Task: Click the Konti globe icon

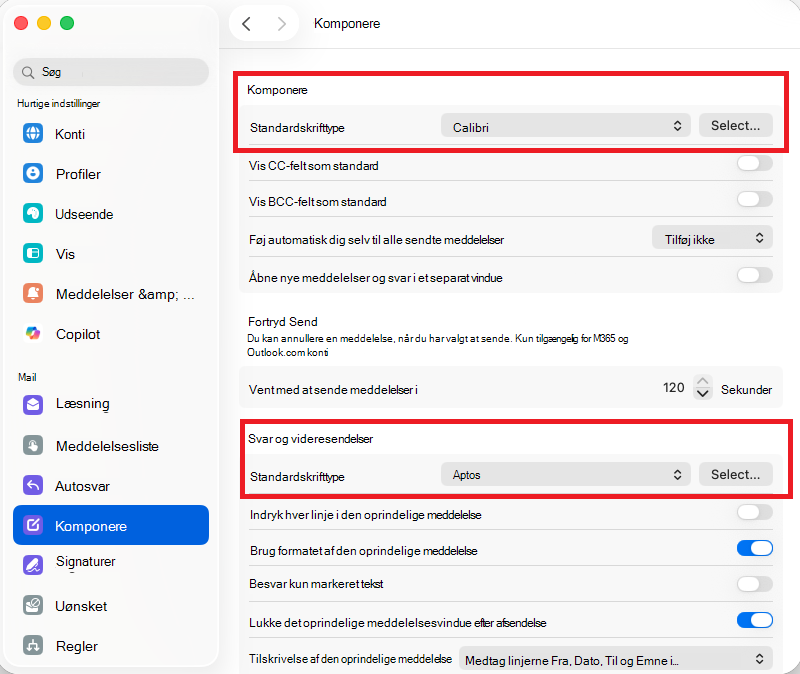Action: point(33,134)
